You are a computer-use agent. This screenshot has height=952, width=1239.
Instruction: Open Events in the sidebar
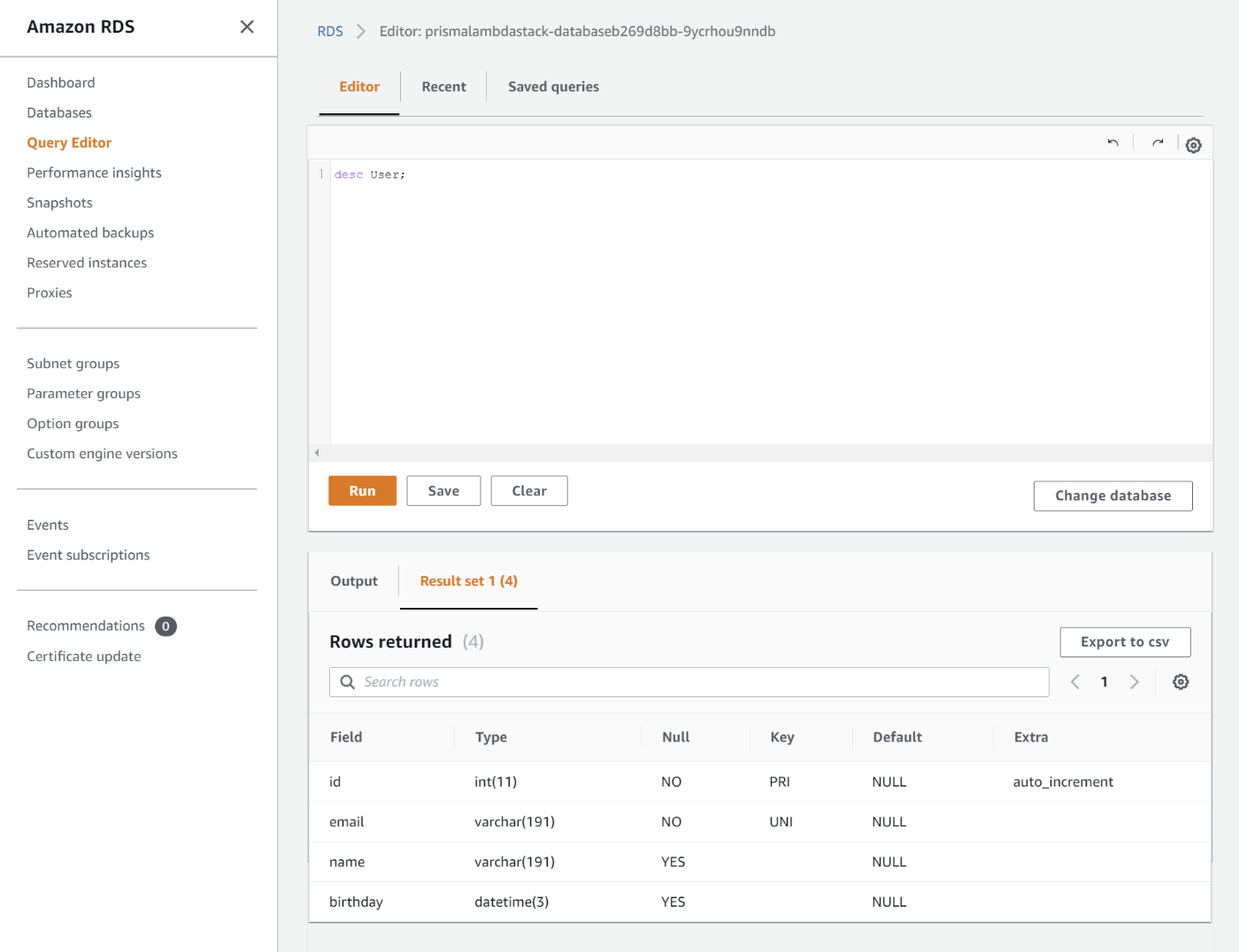(48, 525)
